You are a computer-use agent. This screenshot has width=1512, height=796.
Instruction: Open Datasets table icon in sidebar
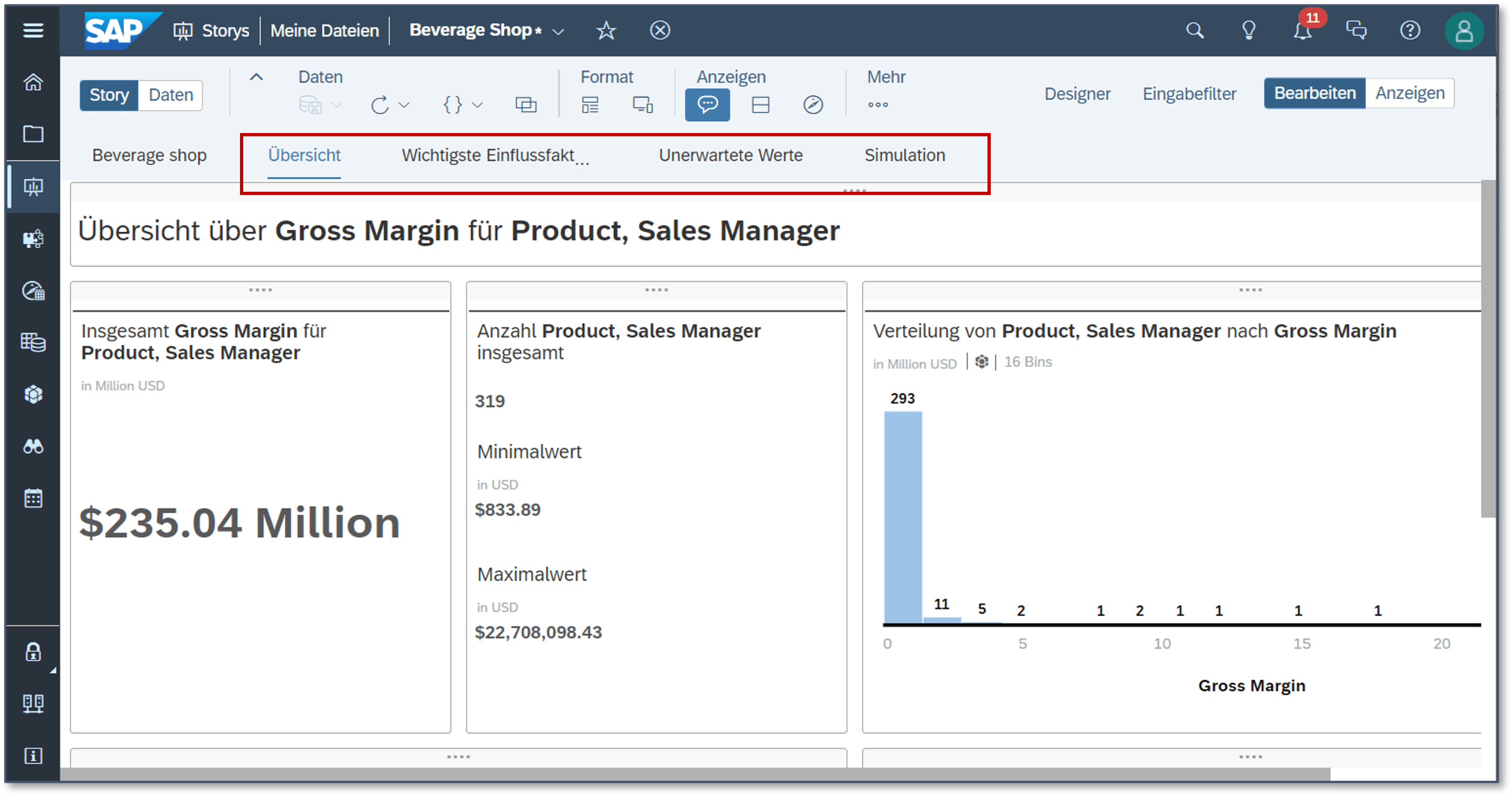(x=33, y=342)
